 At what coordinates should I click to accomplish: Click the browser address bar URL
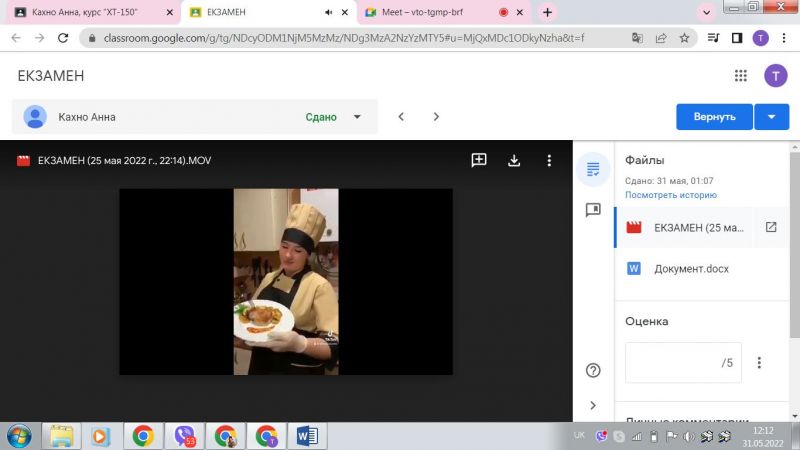[x=343, y=38]
